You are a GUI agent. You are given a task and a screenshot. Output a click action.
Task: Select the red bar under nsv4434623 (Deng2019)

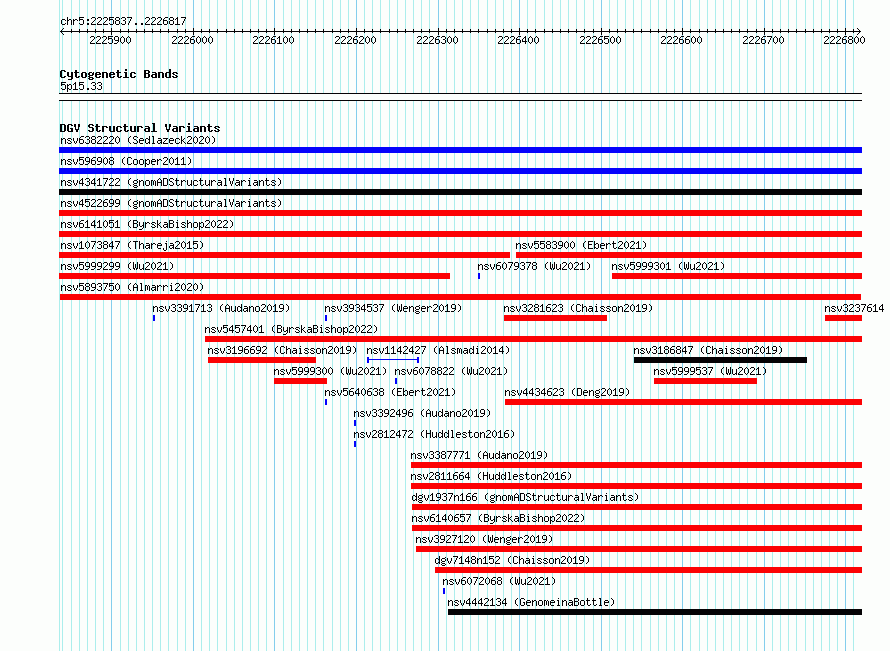(683, 402)
